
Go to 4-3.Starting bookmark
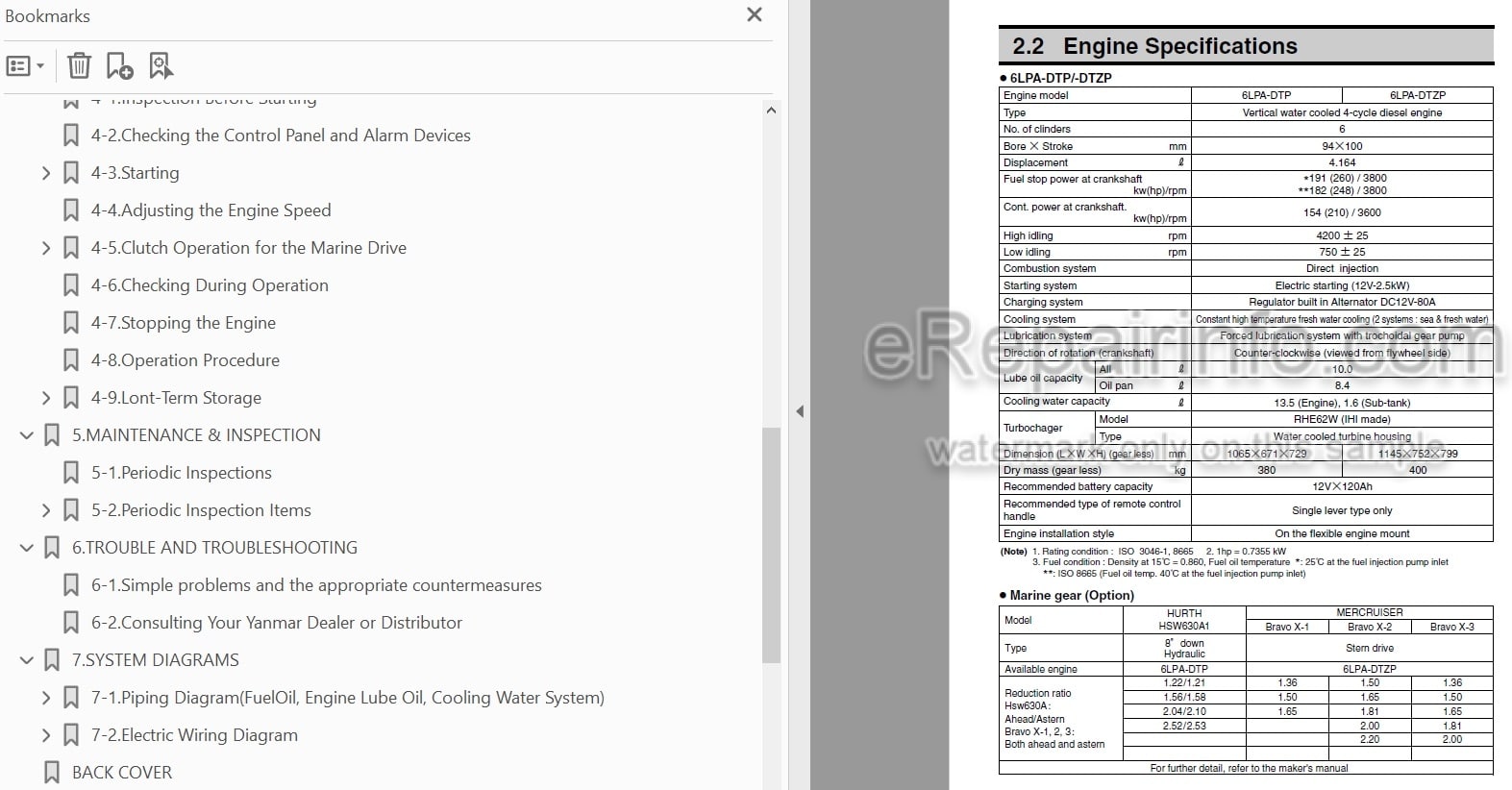135,173
